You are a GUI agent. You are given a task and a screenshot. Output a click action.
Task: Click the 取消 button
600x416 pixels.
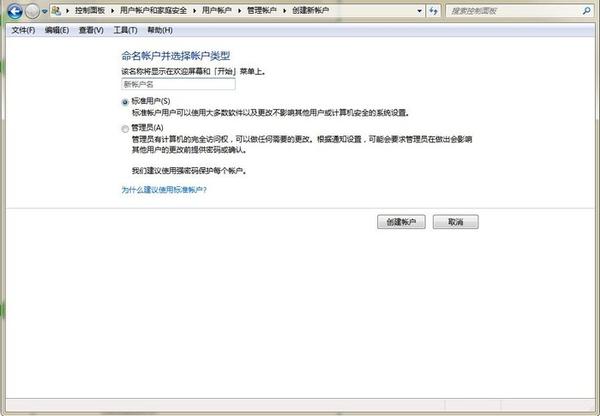tap(455, 222)
